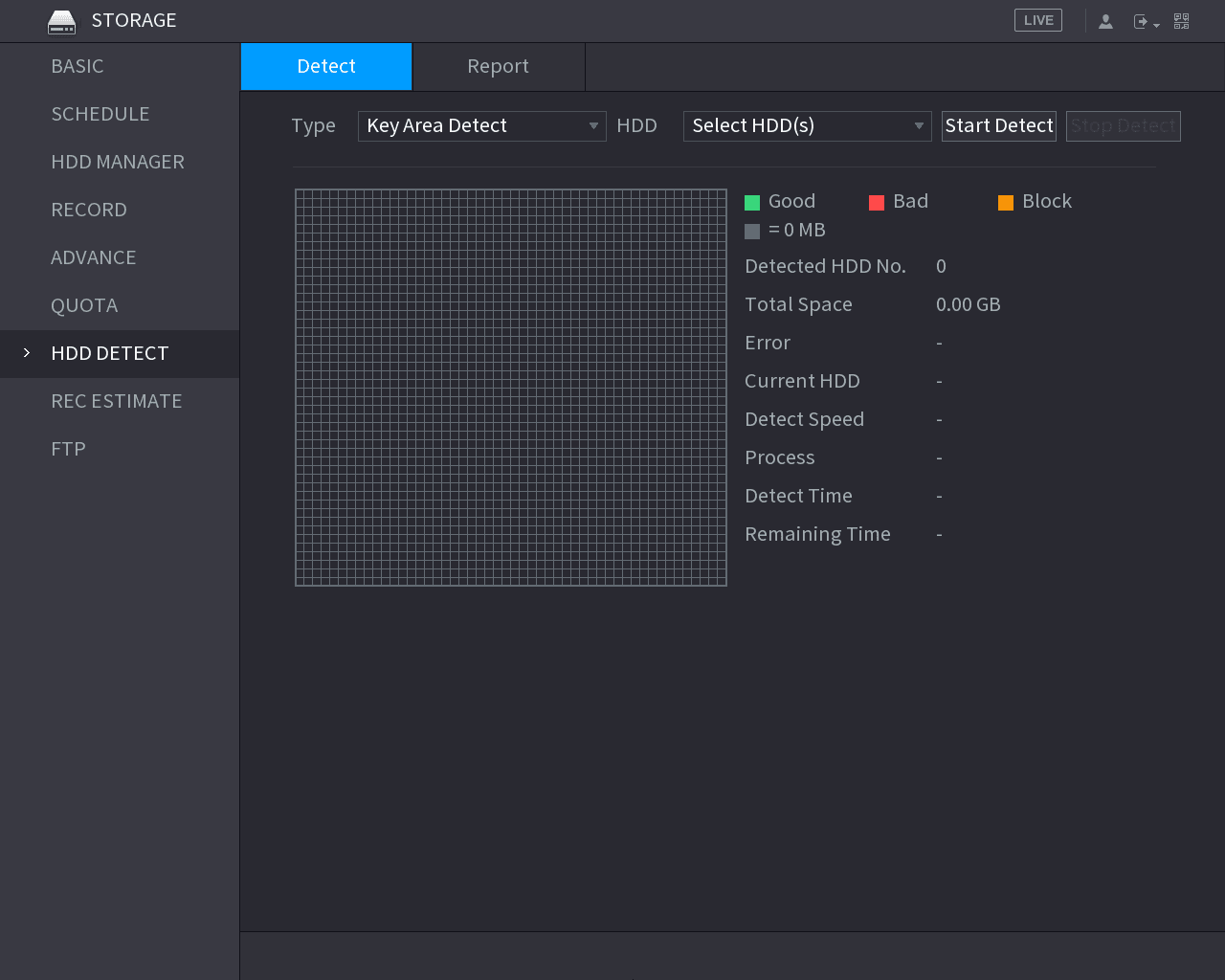Open the logout dropdown icon

tap(1146, 21)
